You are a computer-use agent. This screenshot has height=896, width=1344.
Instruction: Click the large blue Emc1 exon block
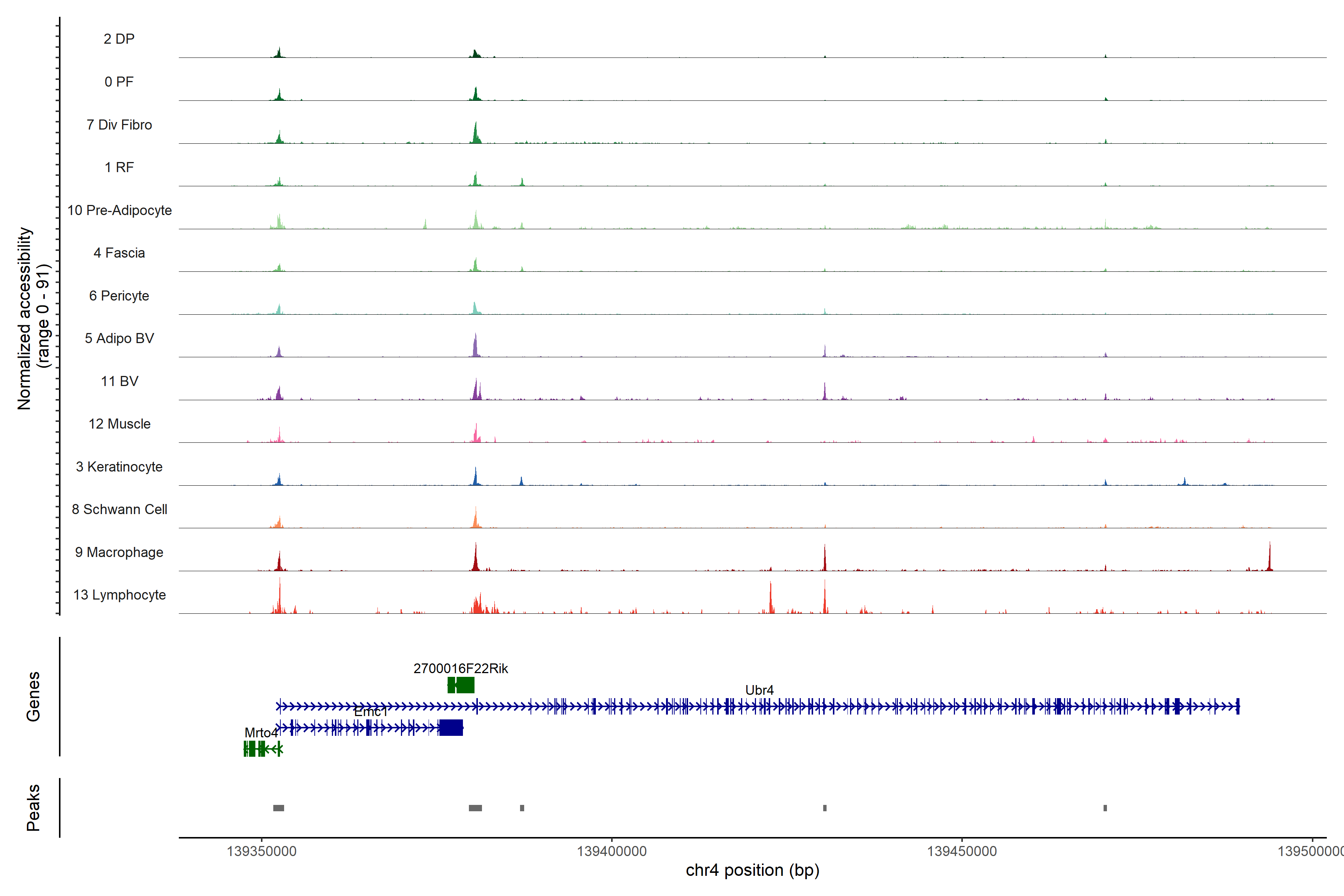point(451,728)
